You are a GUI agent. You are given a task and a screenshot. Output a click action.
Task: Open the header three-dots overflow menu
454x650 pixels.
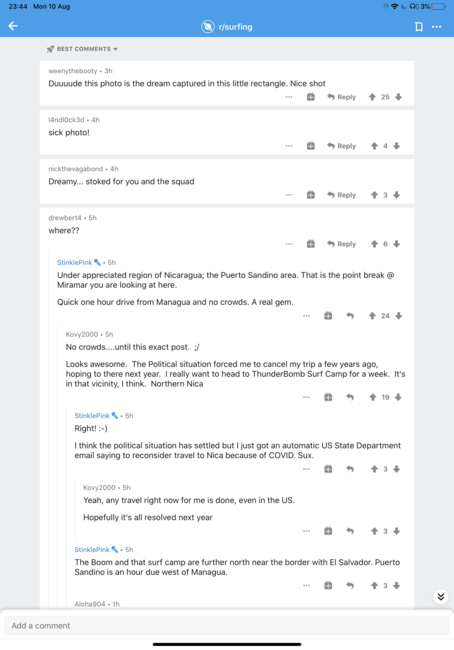click(x=437, y=27)
